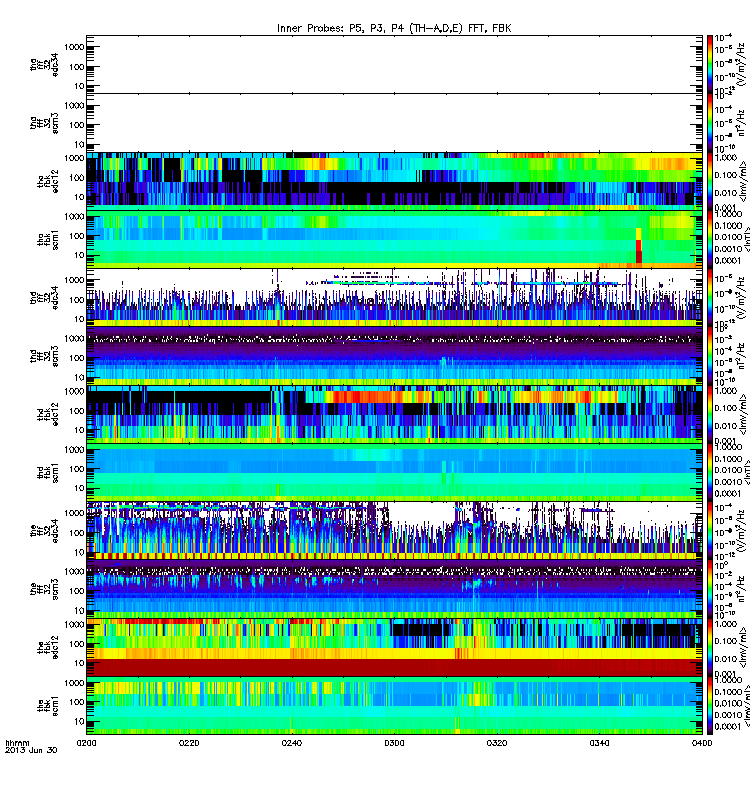
Task: Click the 'thd fff 32 edc34' y-axis label
Action: (44, 298)
